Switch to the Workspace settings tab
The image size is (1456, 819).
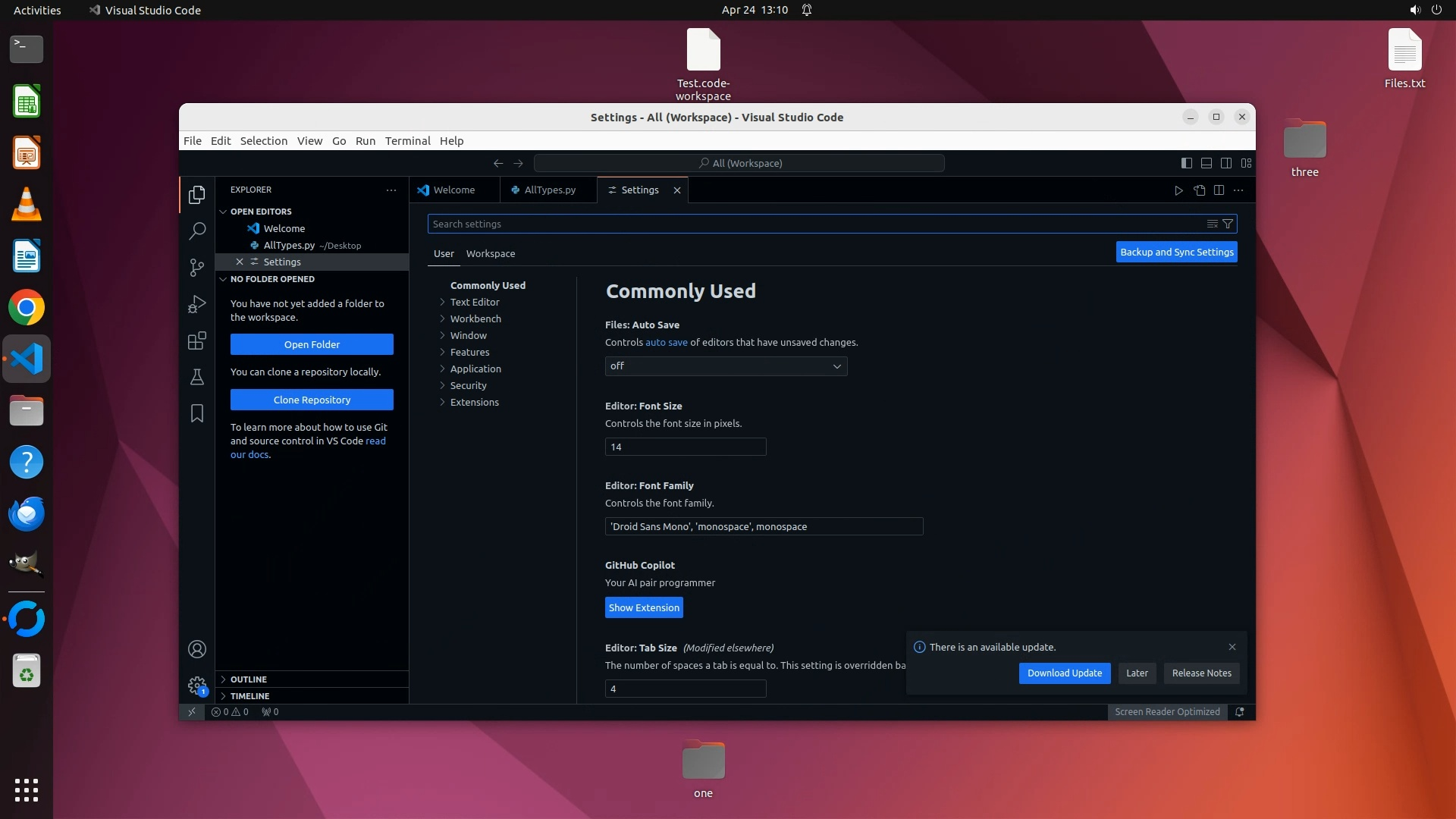point(490,254)
